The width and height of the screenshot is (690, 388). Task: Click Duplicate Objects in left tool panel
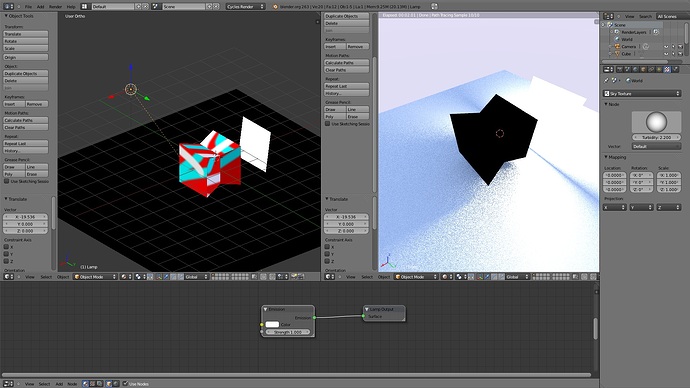26,73
